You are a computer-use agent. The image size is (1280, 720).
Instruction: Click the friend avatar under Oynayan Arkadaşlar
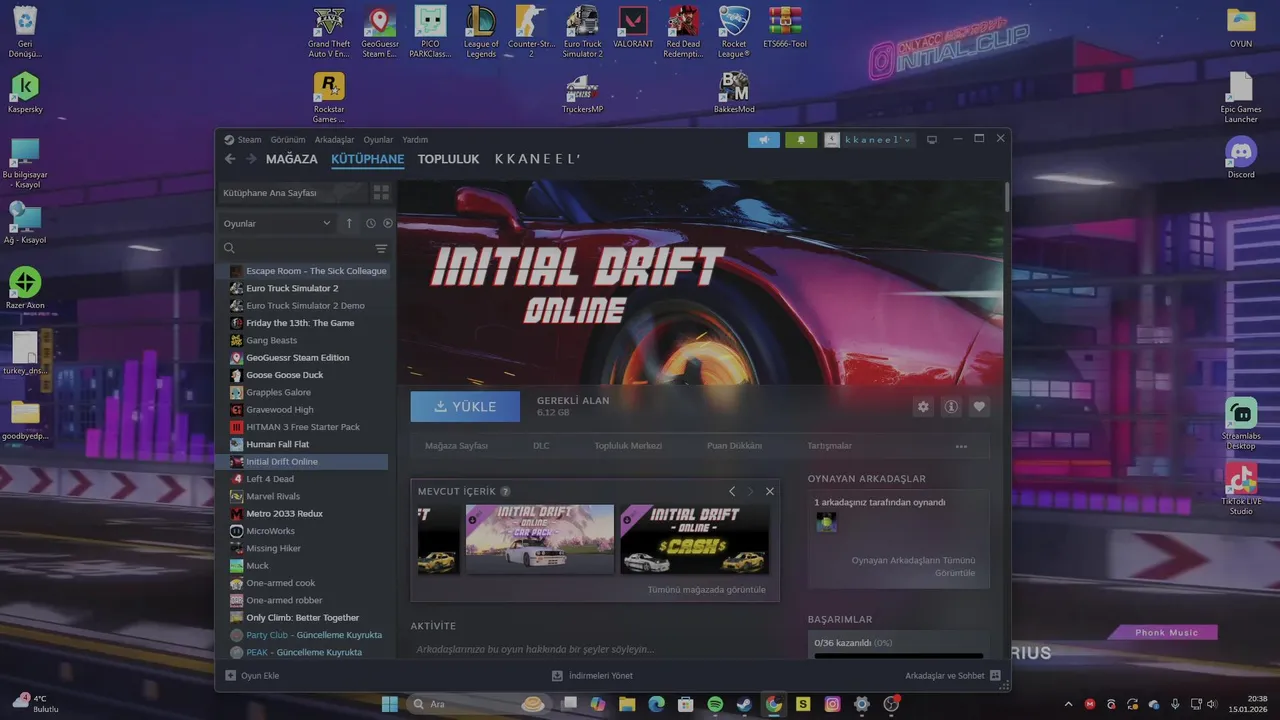point(826,522)
